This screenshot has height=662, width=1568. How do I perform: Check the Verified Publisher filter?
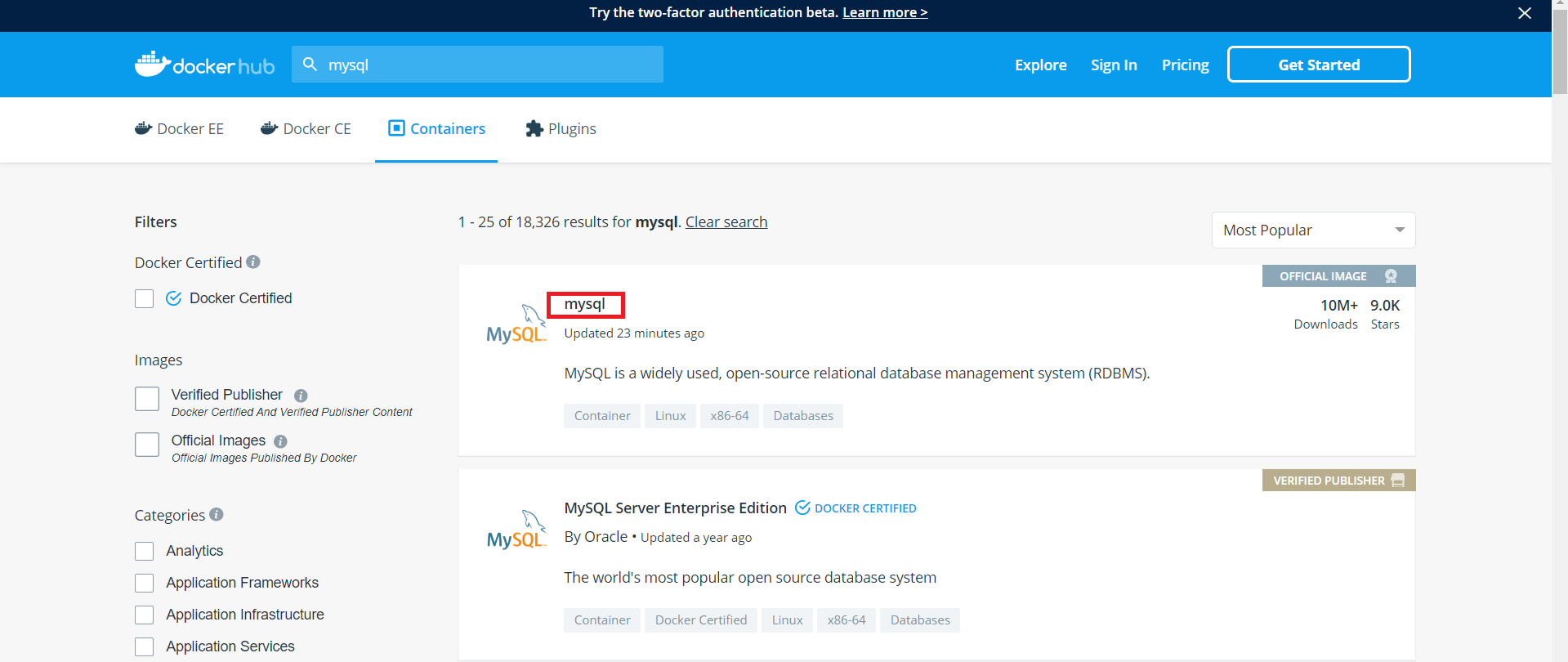(x=147, y=399)
